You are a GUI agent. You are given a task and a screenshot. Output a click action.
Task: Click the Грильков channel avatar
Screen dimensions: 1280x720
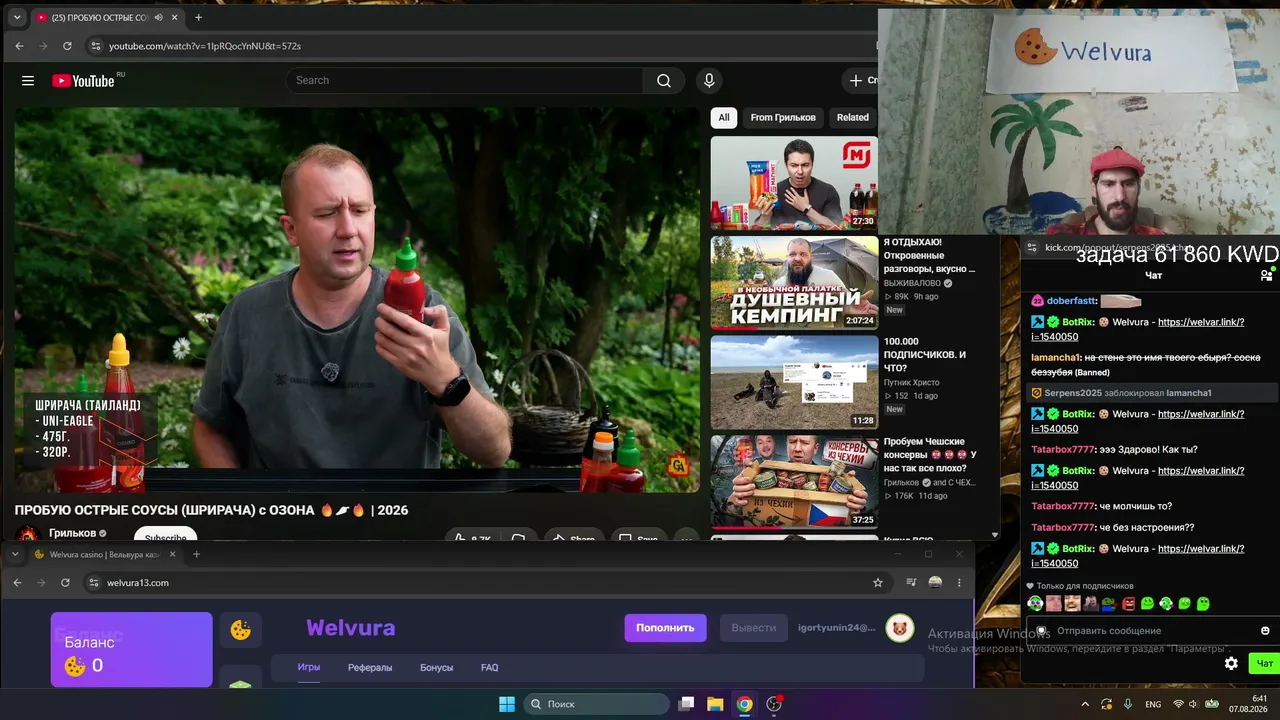(28, 536)
